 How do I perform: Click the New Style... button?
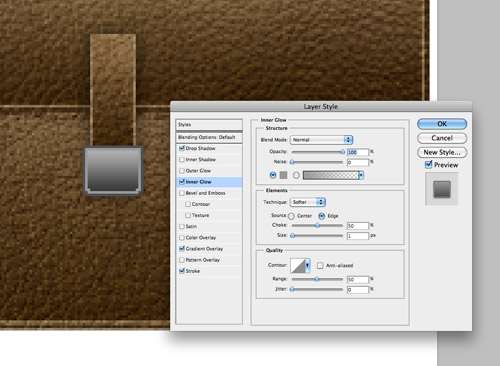442,152
